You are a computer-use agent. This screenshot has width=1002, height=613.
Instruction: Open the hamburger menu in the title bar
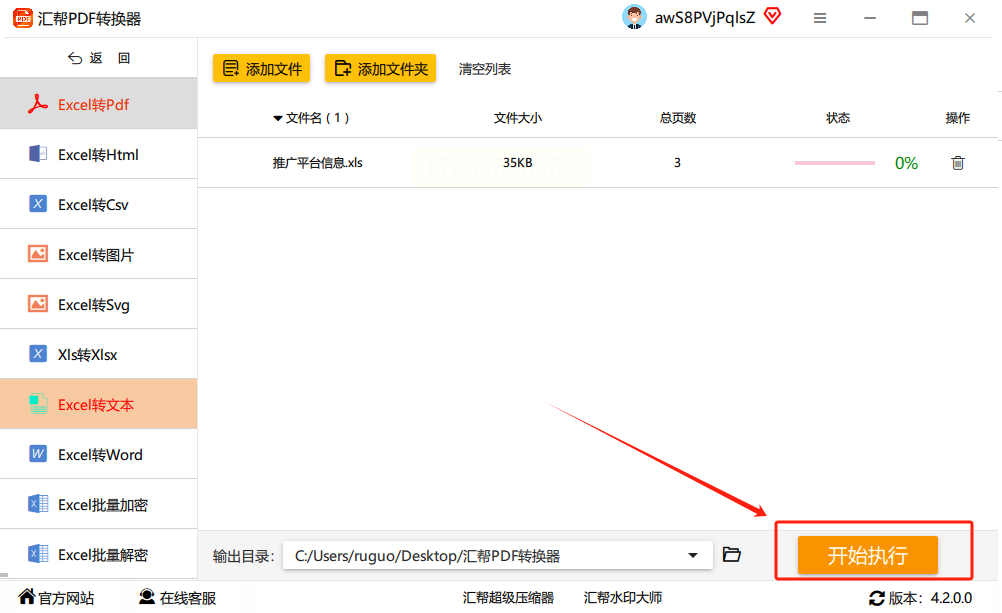820,19
